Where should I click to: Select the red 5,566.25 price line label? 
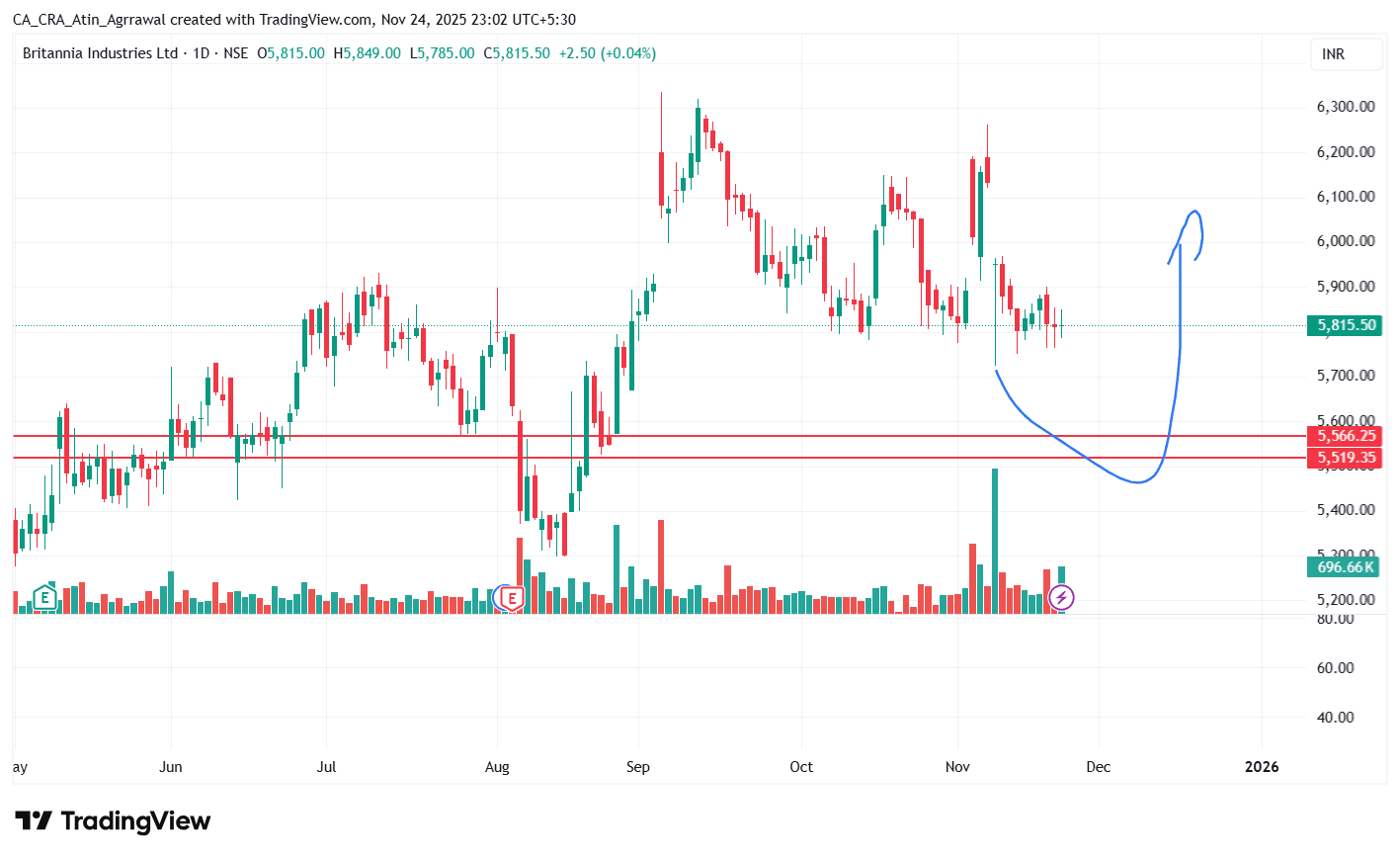[1344, 436]
